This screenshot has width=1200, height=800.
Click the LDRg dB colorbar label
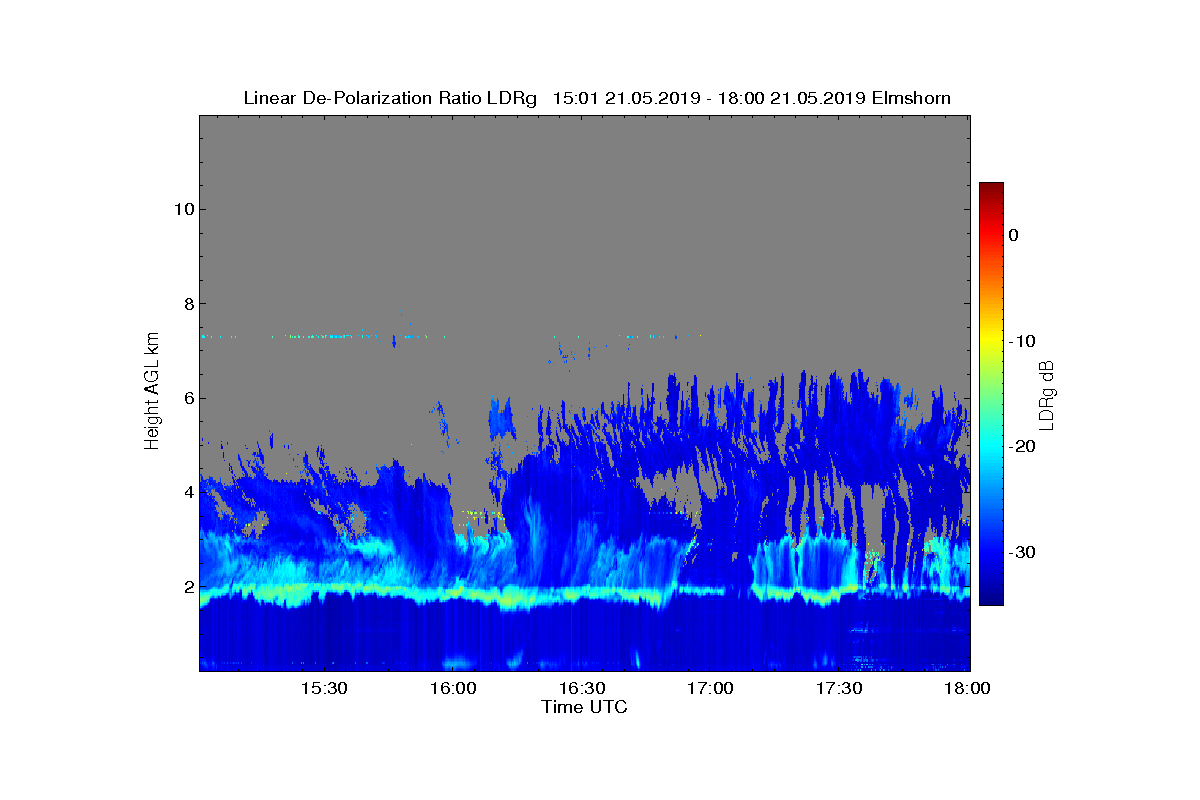click(1047, 394)
